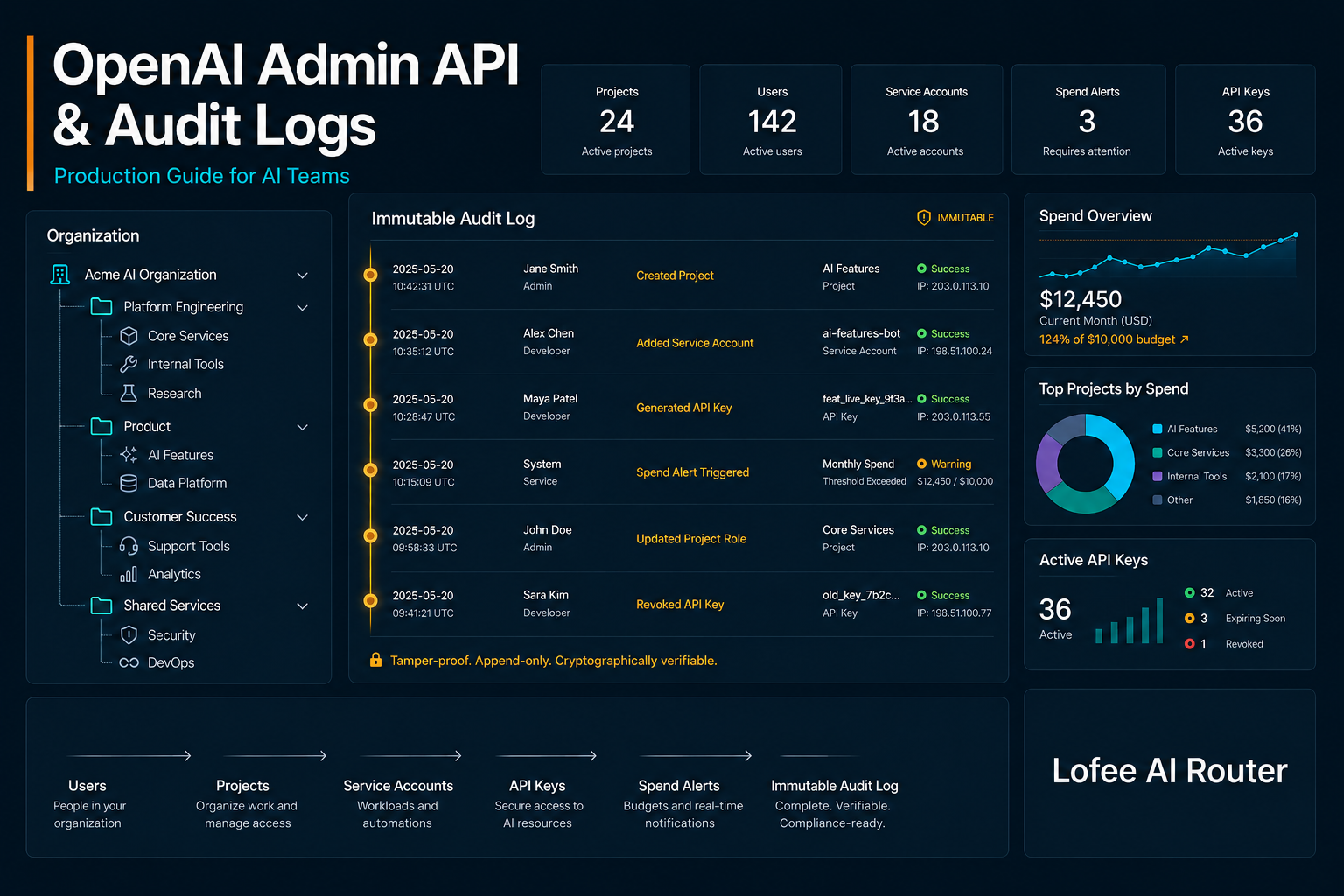Click the Platform Engineering folder icon
The width and height of the screenshot is (1344, 896).
click(x=101, y=307)
